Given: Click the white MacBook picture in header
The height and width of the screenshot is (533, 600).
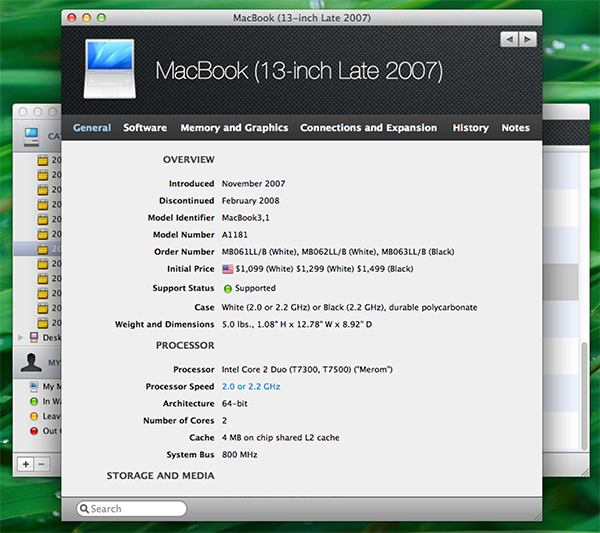Looking at the screenshot, I should click(x=110, y=69).
